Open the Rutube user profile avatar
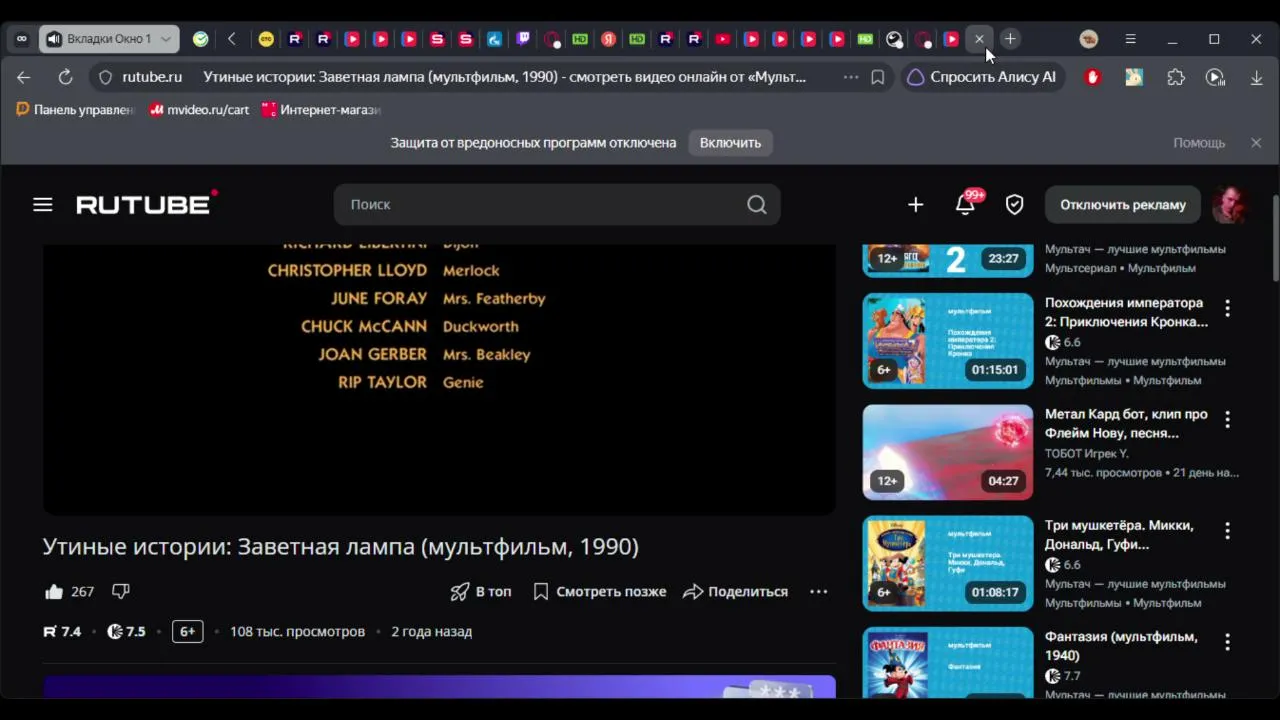 [1229, 205]
